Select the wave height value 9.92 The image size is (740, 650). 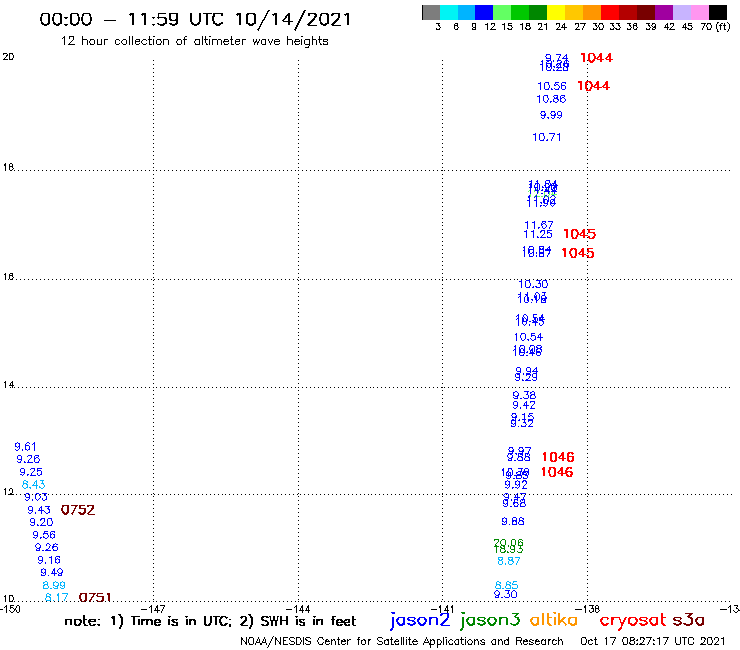point(516,485)
